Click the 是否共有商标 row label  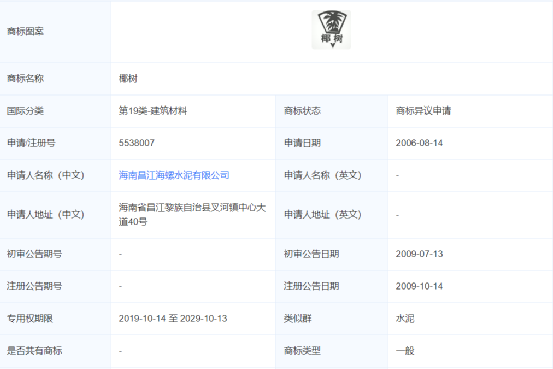35,351
